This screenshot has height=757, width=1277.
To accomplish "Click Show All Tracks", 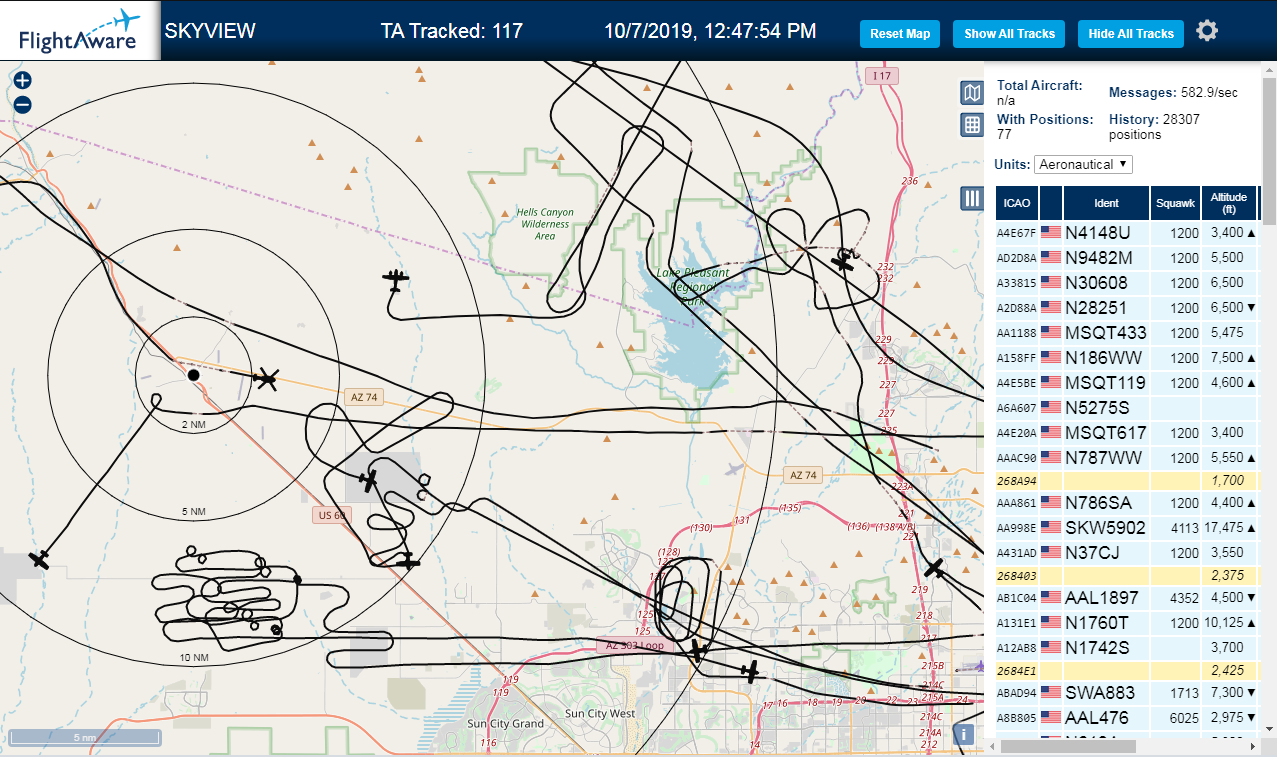I will click(1009, 33).
